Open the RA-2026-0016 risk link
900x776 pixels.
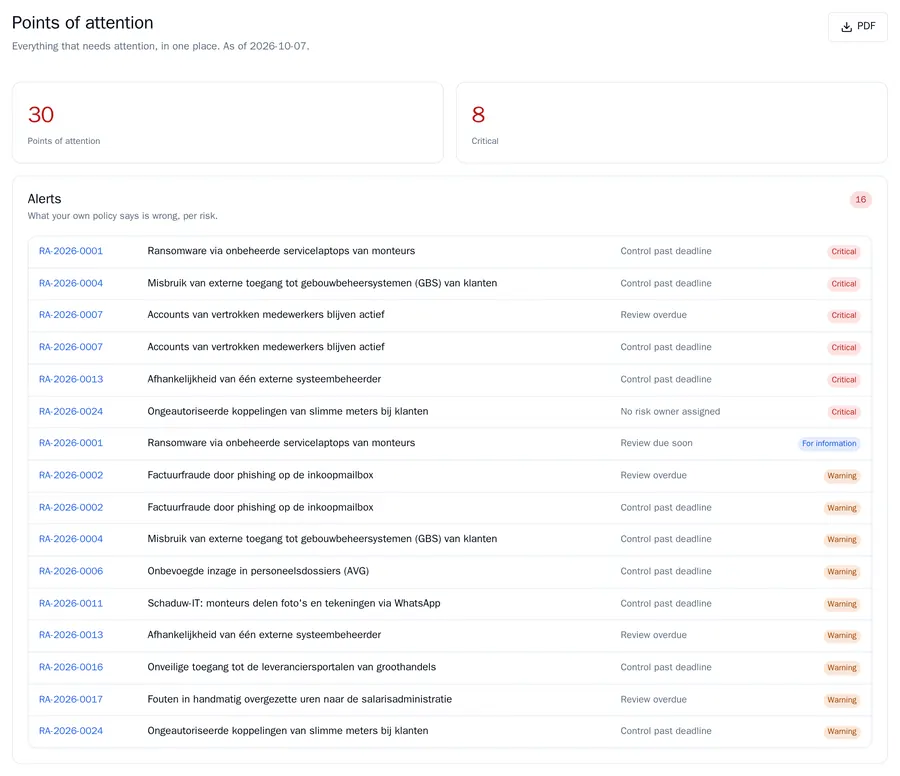click(71, 666)
